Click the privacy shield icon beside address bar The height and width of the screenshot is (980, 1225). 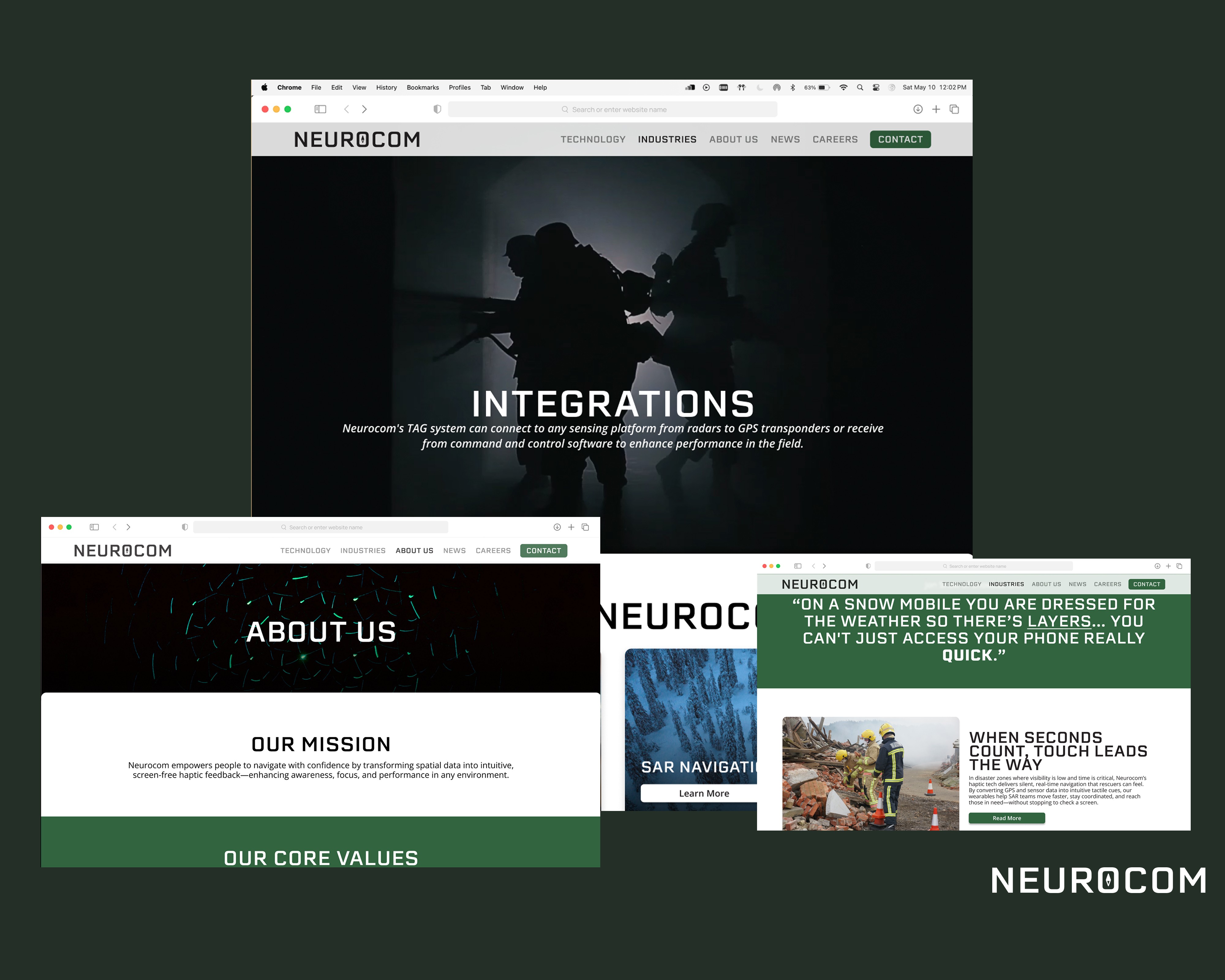pyautogui.click(x=437, y=109)
